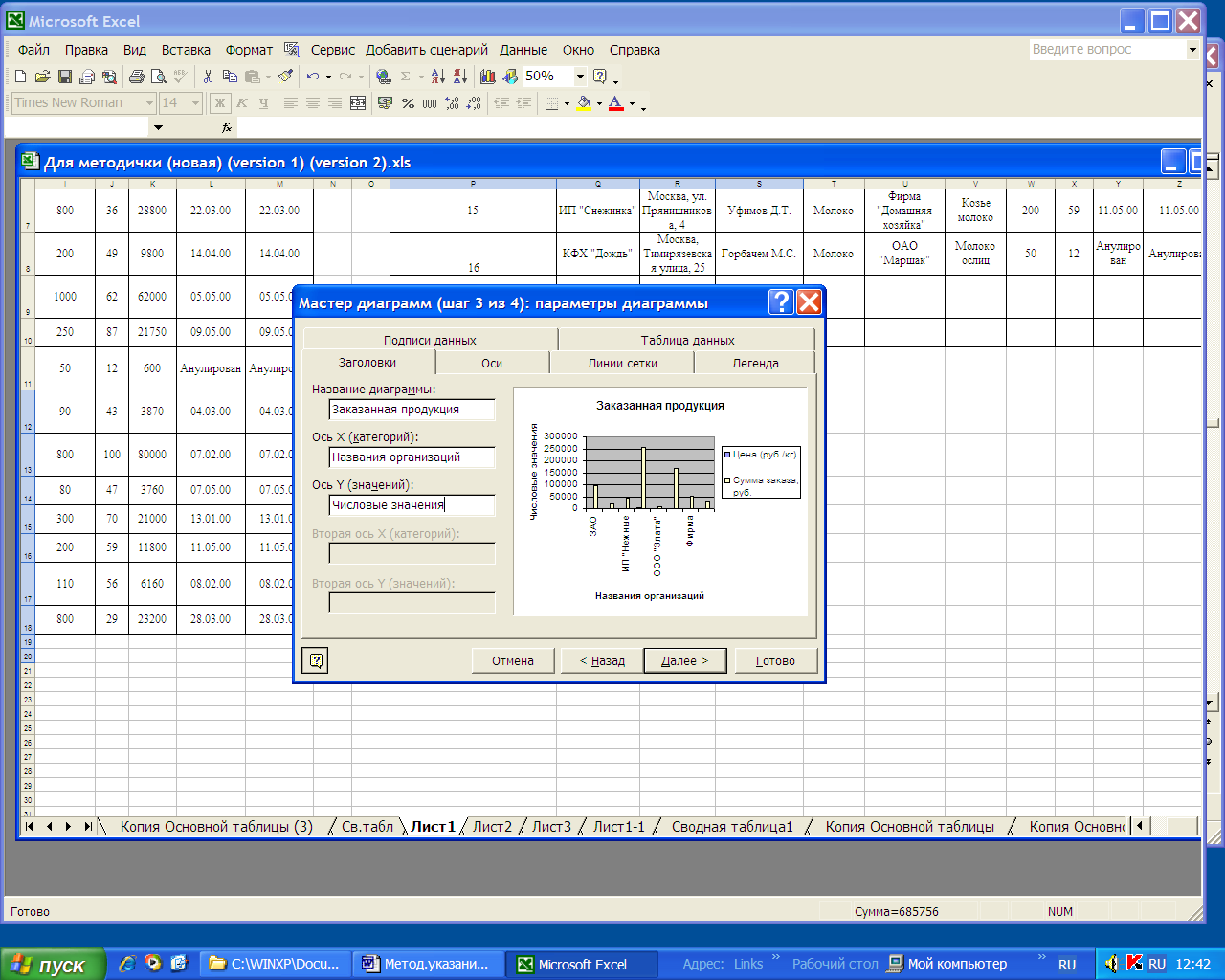The width and height of the screenshot is (1225, 980).
Task: Open the font size 14 dropdown
Action: point(195,103)
